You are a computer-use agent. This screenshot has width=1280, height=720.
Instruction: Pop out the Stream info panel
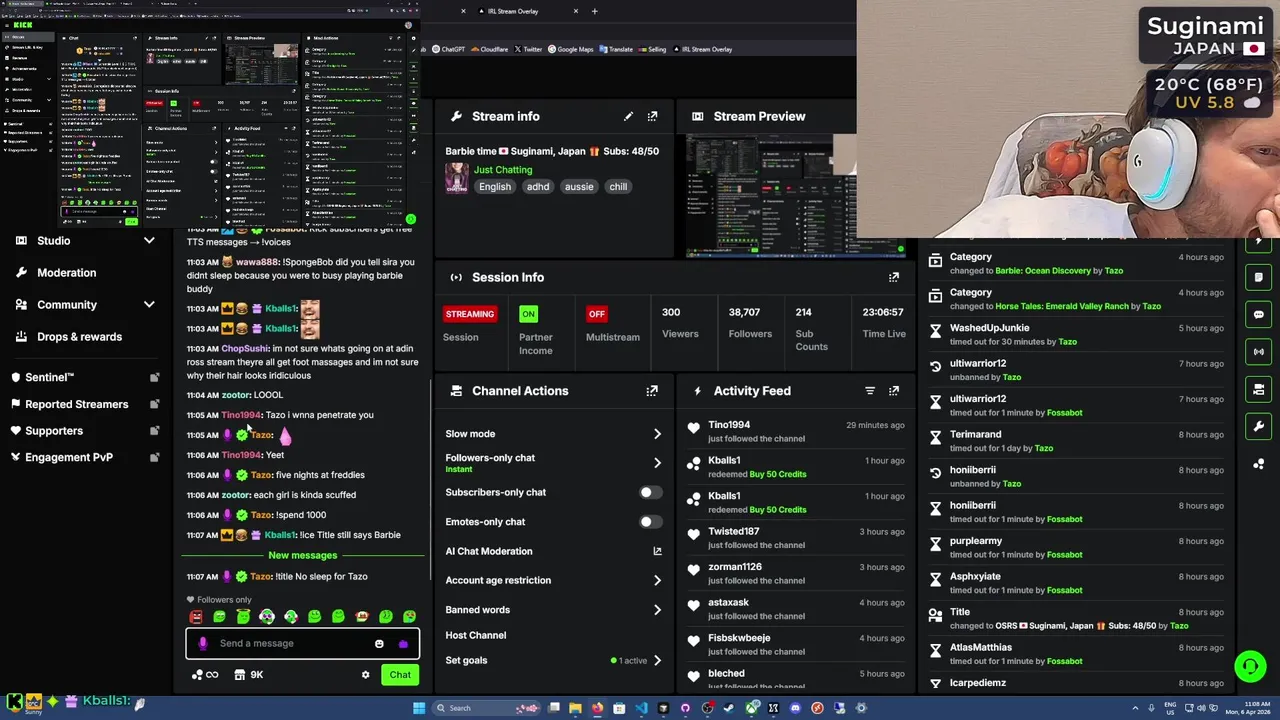coord(652,116)
